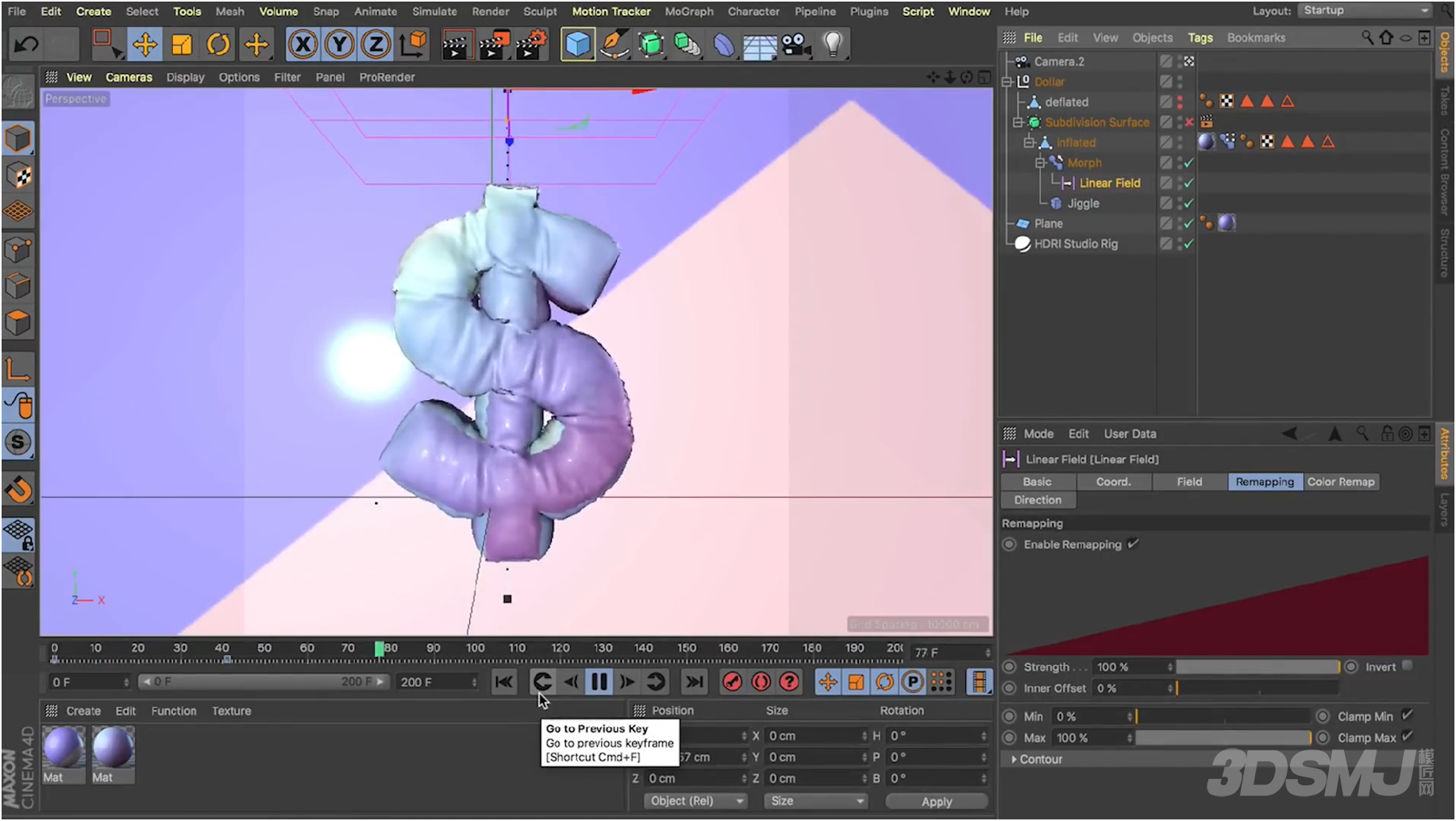Add a Camera object

[796, 44]
